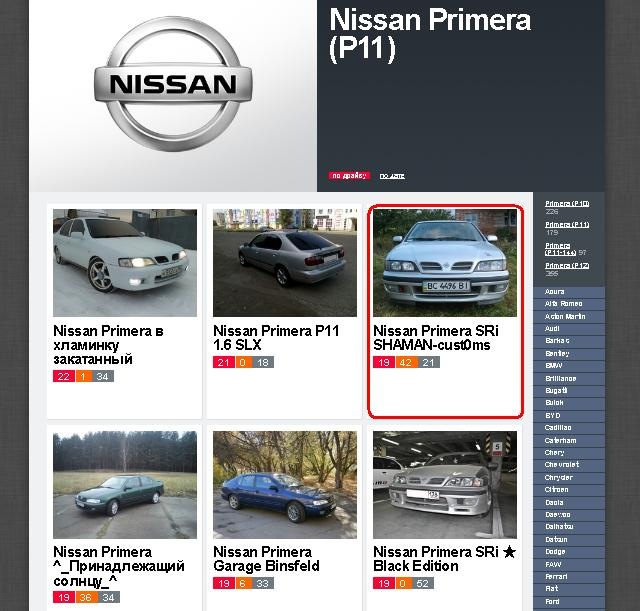Viewport: 640px width, 611px height.
Task: Choose Cadillac from the brand sidebar
Action: [x=558, y=428]
